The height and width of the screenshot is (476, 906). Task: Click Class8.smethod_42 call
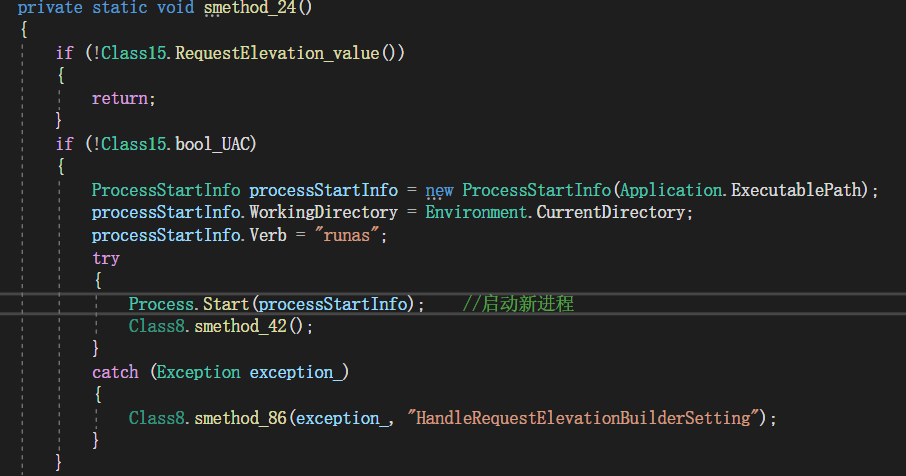(x=221, y=326)
